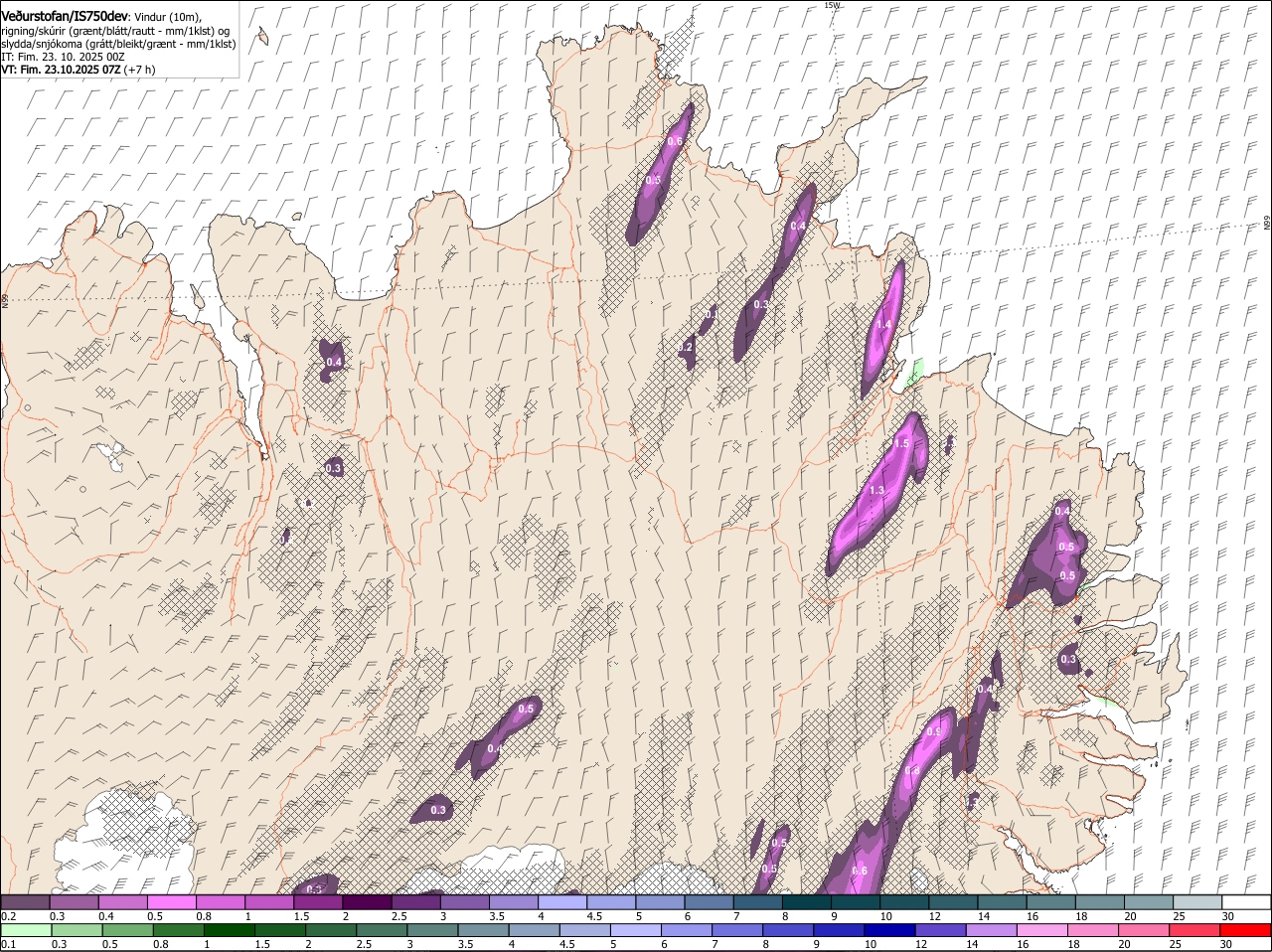Click the IT: Fim. 23. 10. 2025 00Z line
Viewport: 1272px width, 952px height.
63,58
